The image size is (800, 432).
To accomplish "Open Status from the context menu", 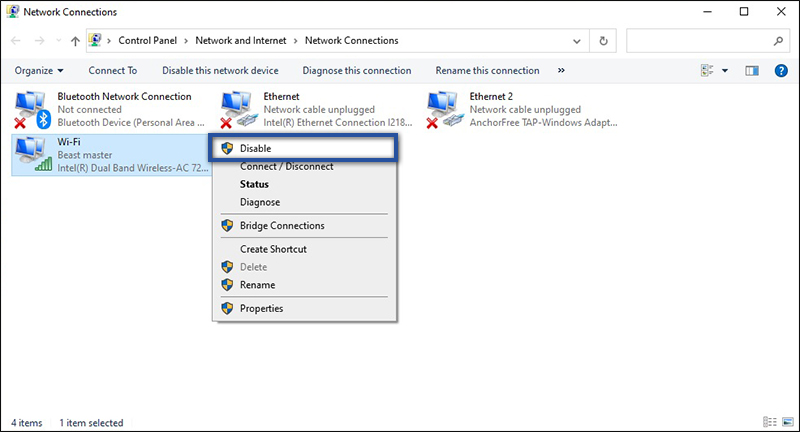I will (304, 184).
